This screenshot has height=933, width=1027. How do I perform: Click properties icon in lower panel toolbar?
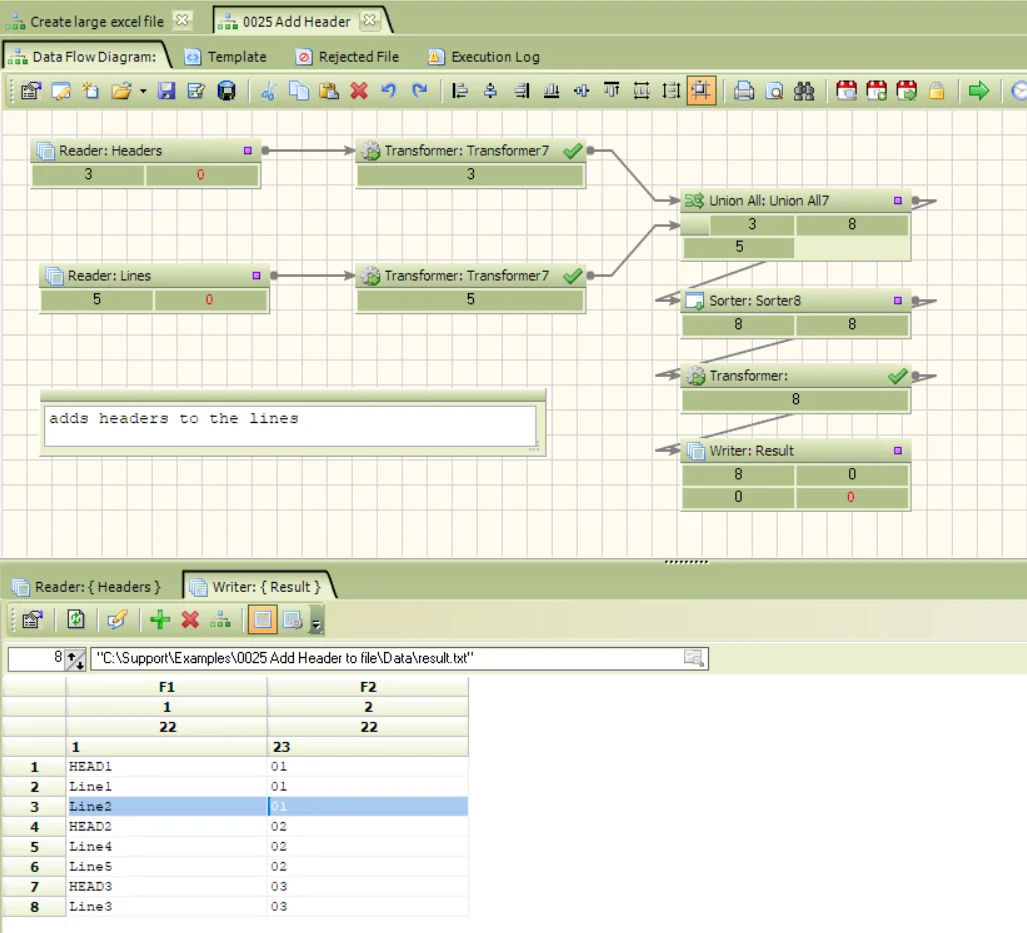pos(32,619)
